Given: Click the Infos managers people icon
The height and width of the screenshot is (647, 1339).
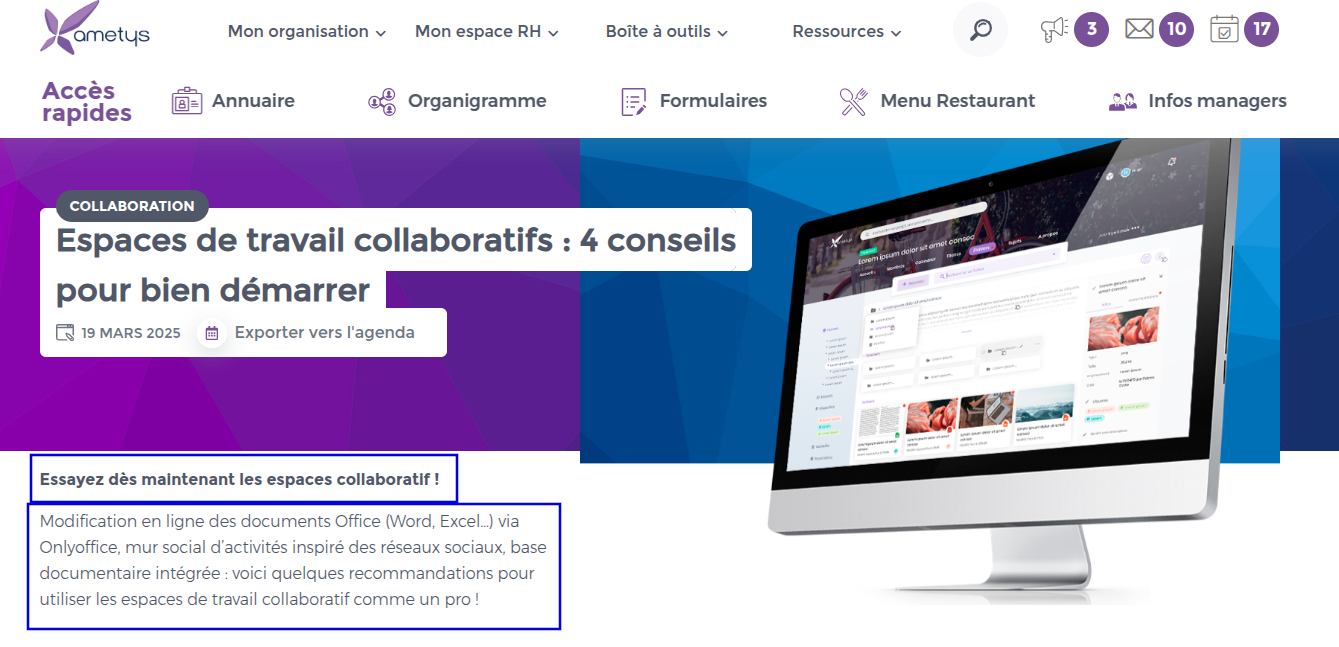Looking at the screenshot, I should 1123,101.
